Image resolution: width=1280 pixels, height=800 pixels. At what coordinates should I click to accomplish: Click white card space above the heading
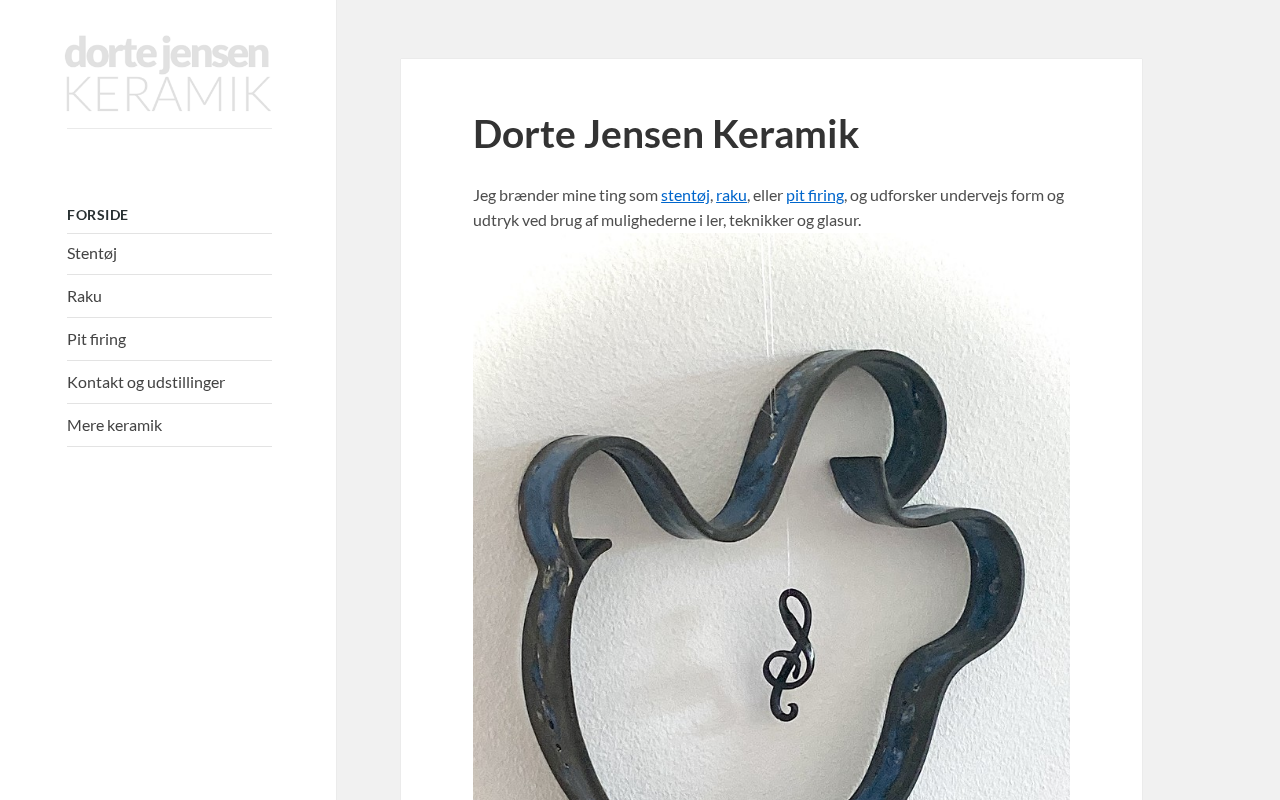771,84
